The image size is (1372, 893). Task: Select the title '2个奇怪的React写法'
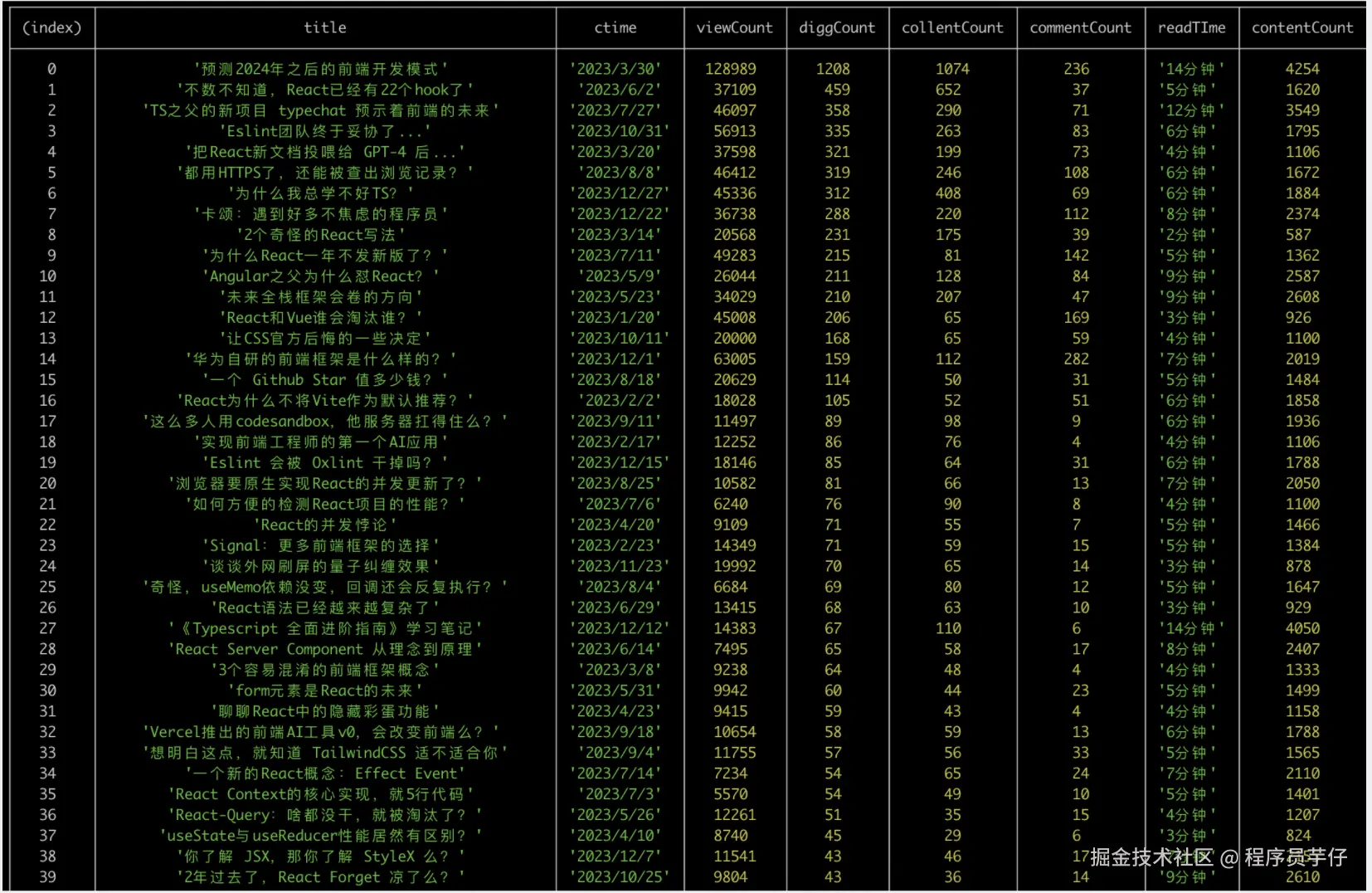point(321,235)
